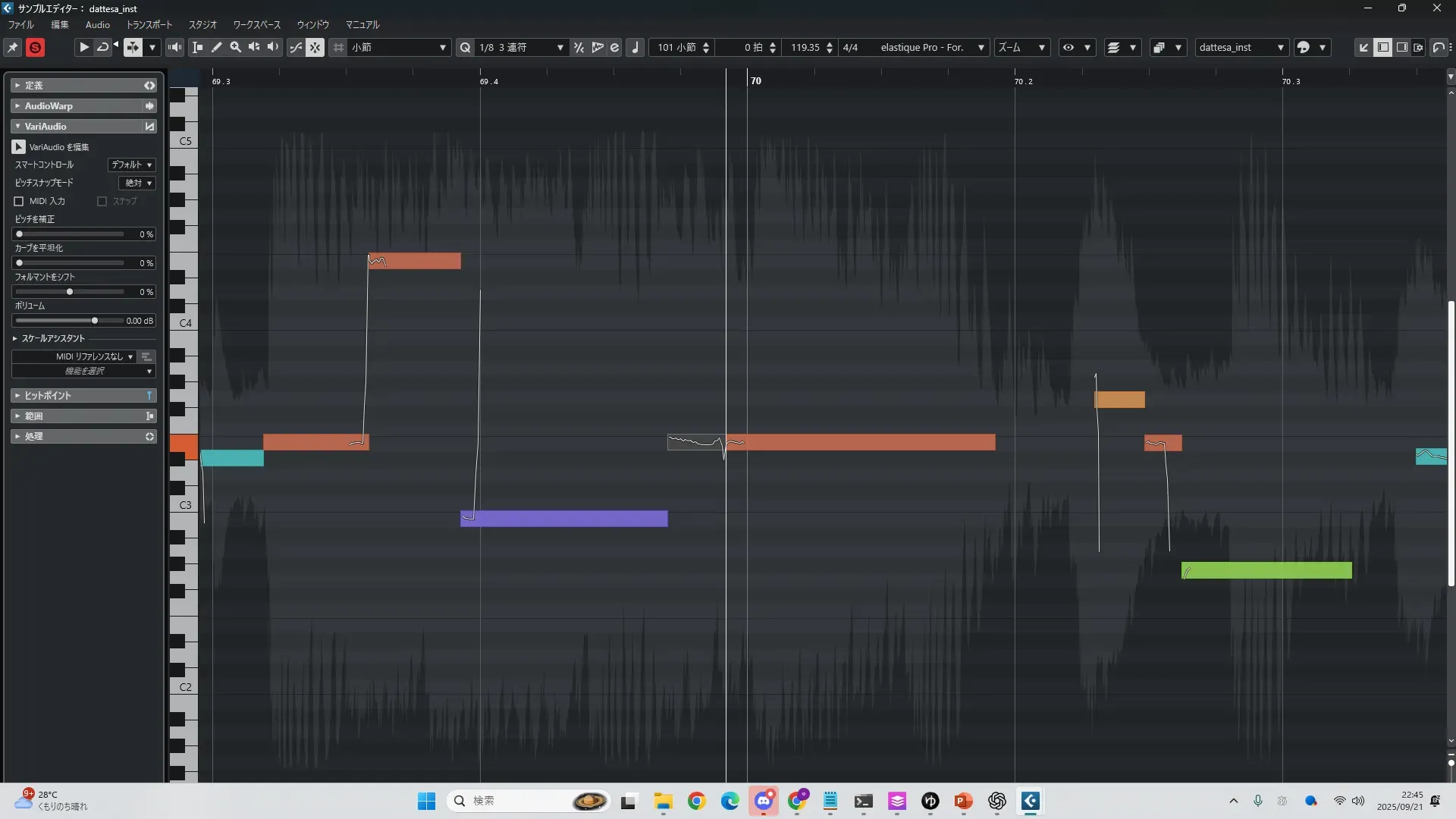The image size is (1456, 819).
Task: Click the ボリューム slider handle
Action: [x=95, y=321]
